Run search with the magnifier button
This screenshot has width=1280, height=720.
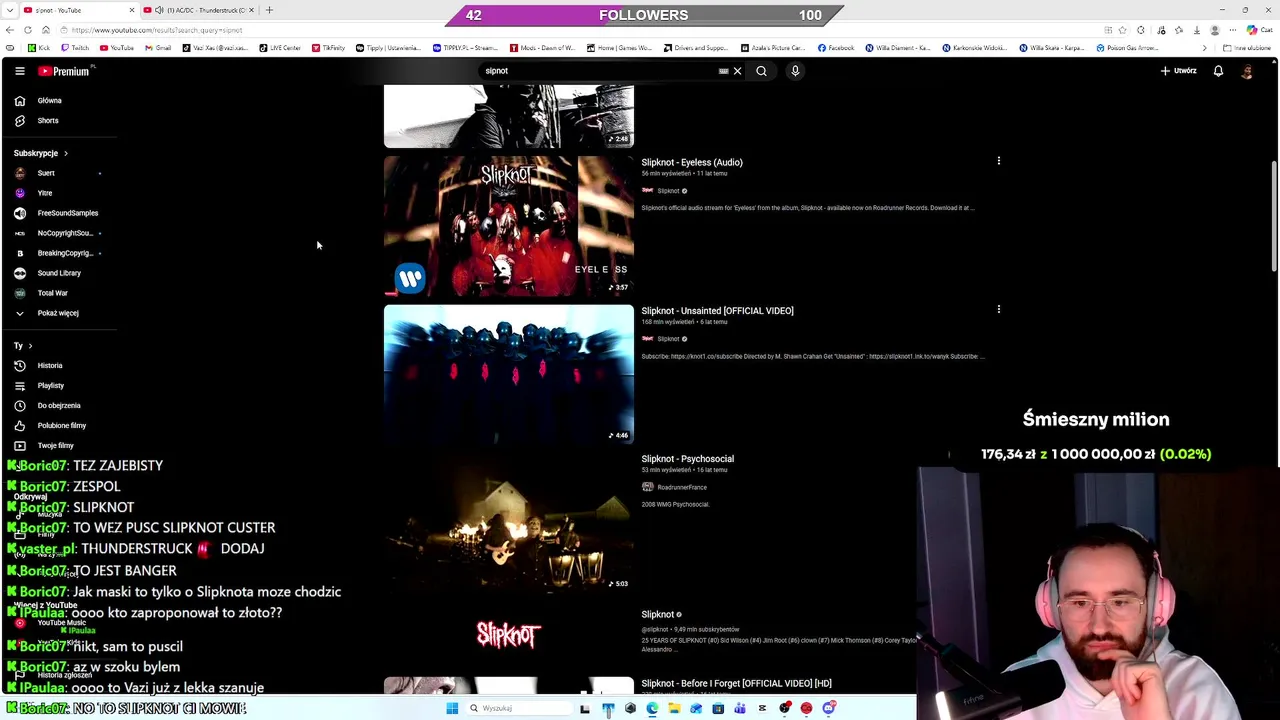coord(761,71)
